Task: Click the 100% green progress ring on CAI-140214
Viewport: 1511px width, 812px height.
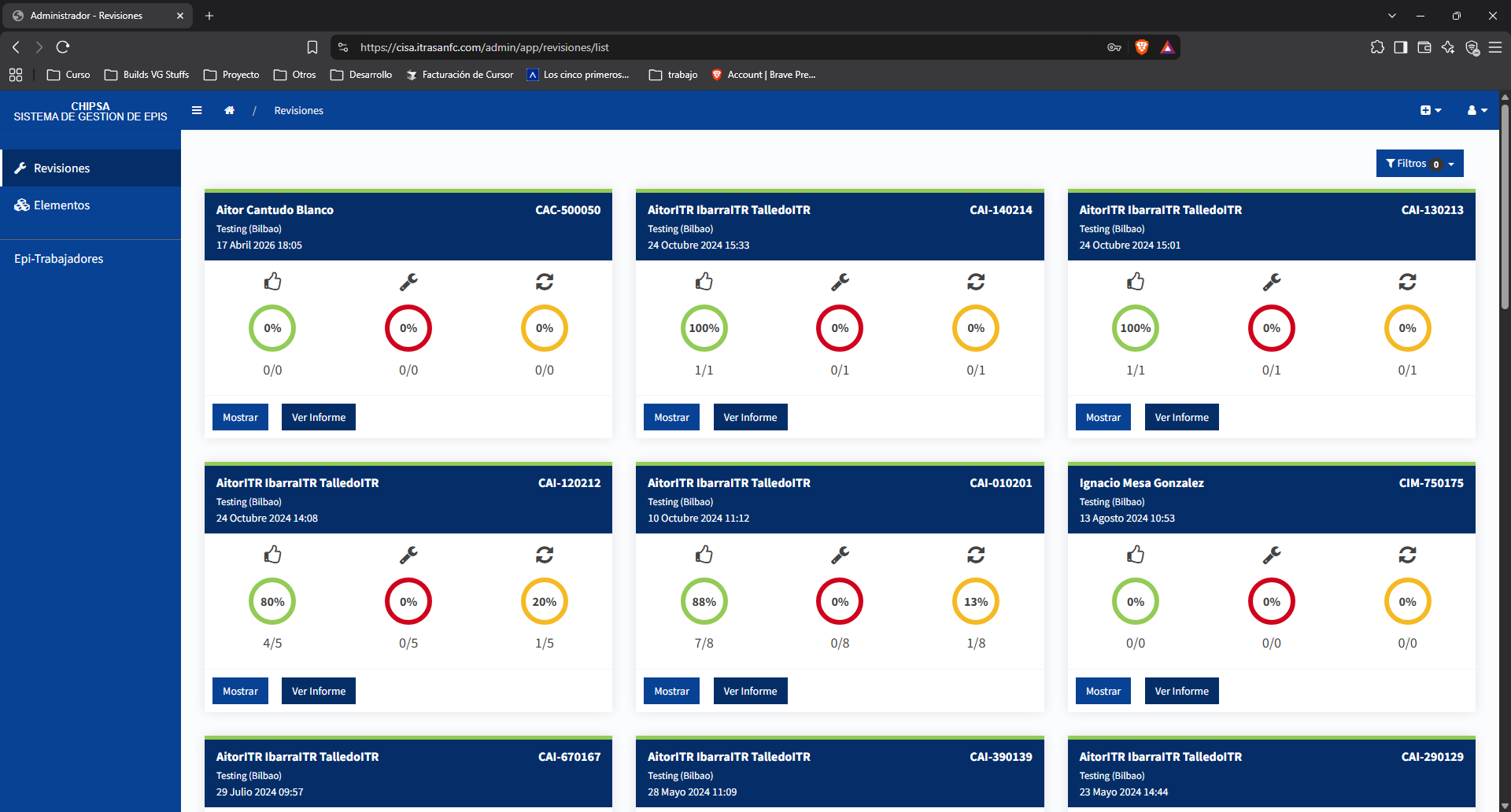Action: point(704,328)
